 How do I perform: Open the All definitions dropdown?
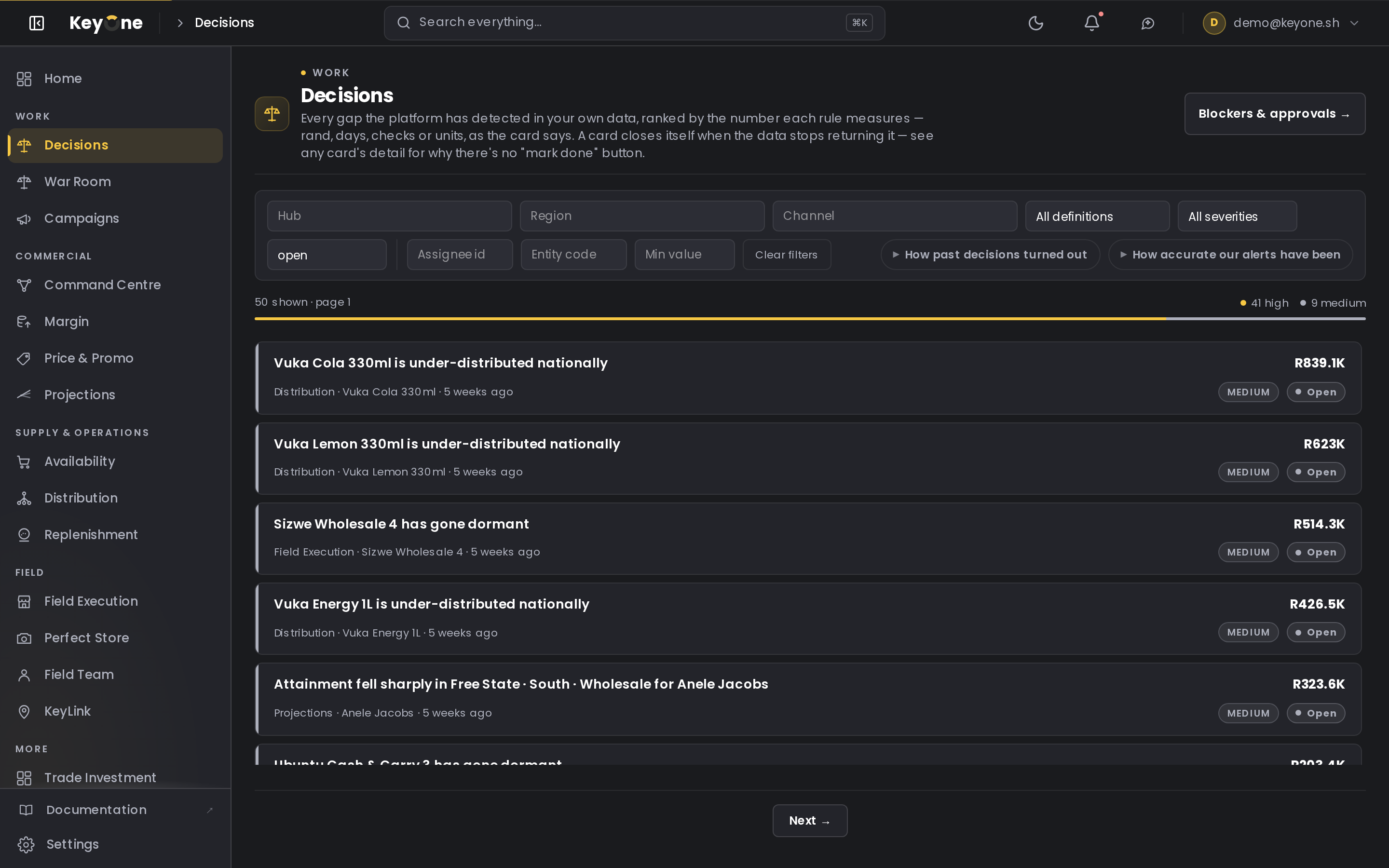pos(1097,216)
